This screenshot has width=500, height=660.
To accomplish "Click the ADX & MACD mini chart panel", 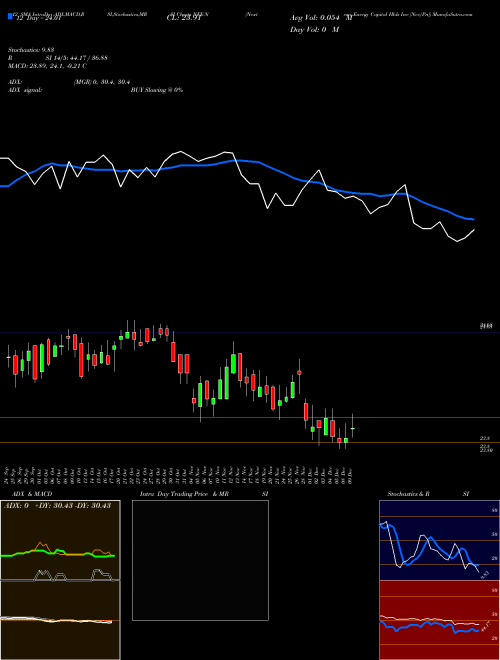I will point(60,580).
